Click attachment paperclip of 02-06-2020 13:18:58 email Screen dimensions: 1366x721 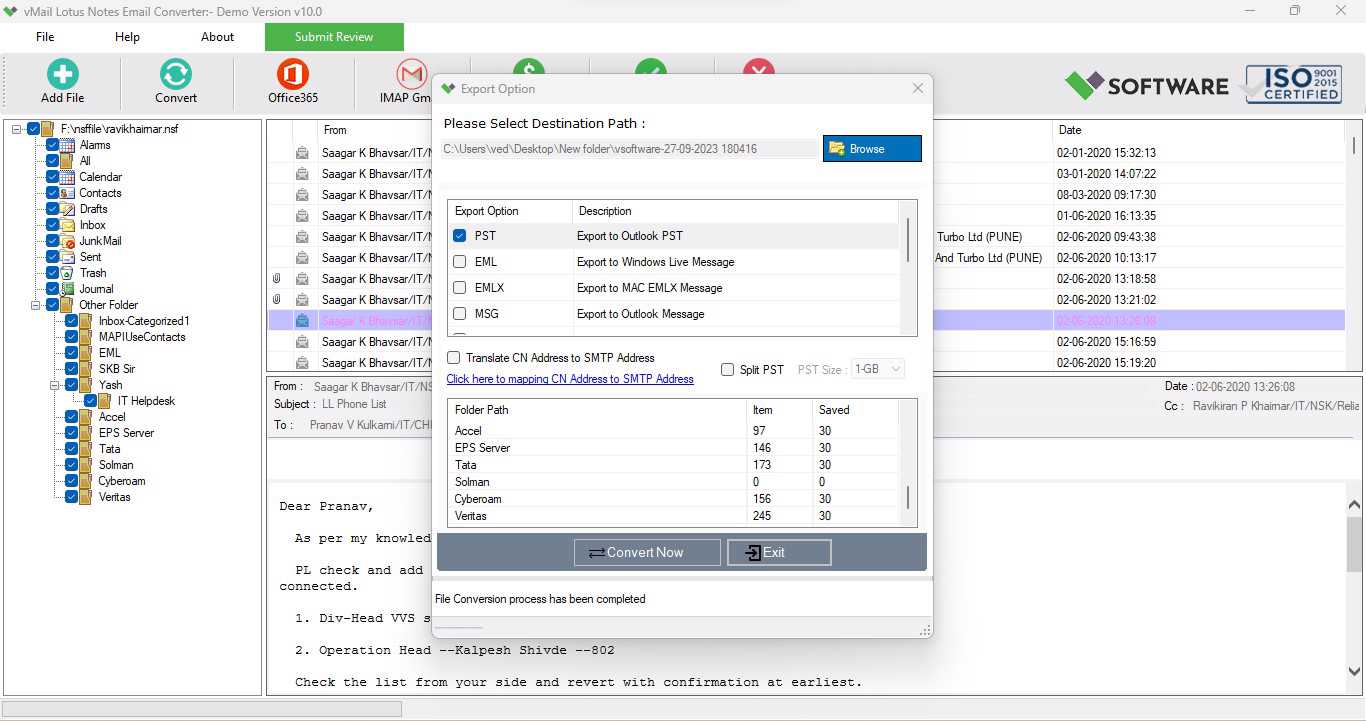click(276, 279)
